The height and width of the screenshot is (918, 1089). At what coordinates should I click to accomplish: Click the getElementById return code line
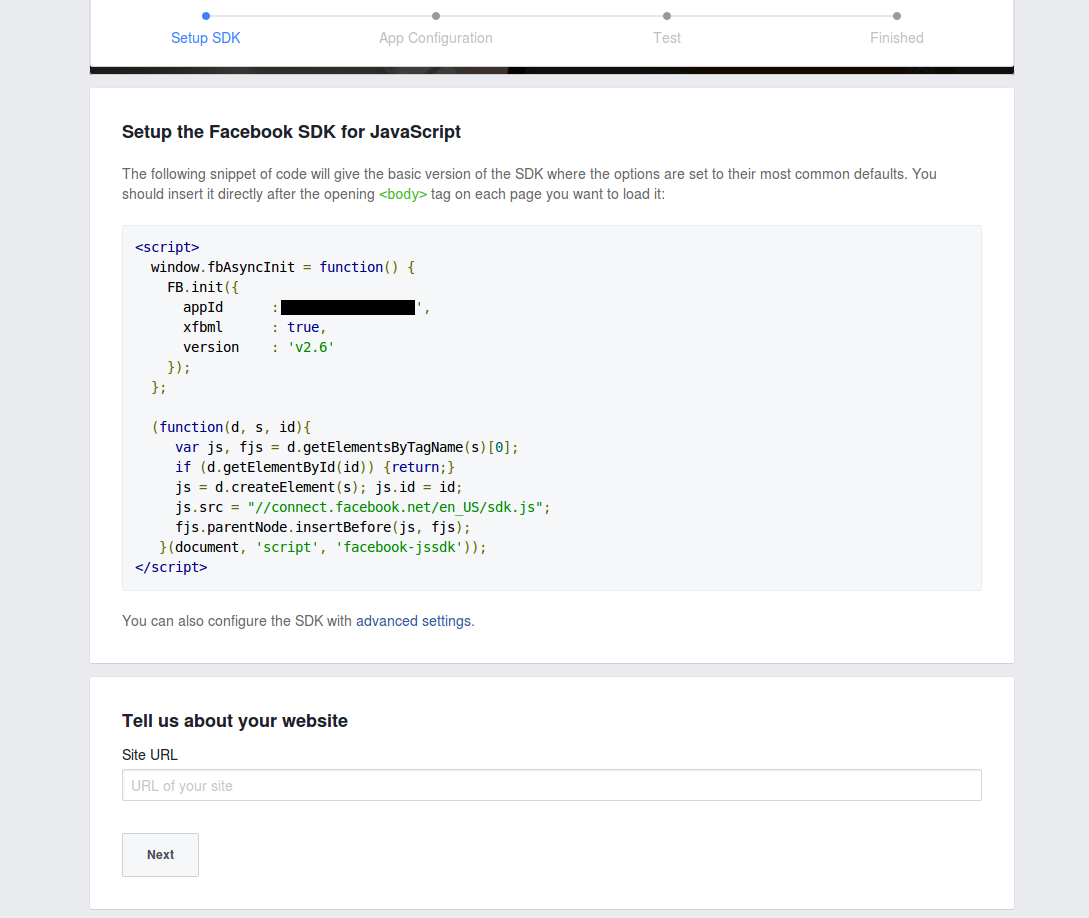[315, 467]
